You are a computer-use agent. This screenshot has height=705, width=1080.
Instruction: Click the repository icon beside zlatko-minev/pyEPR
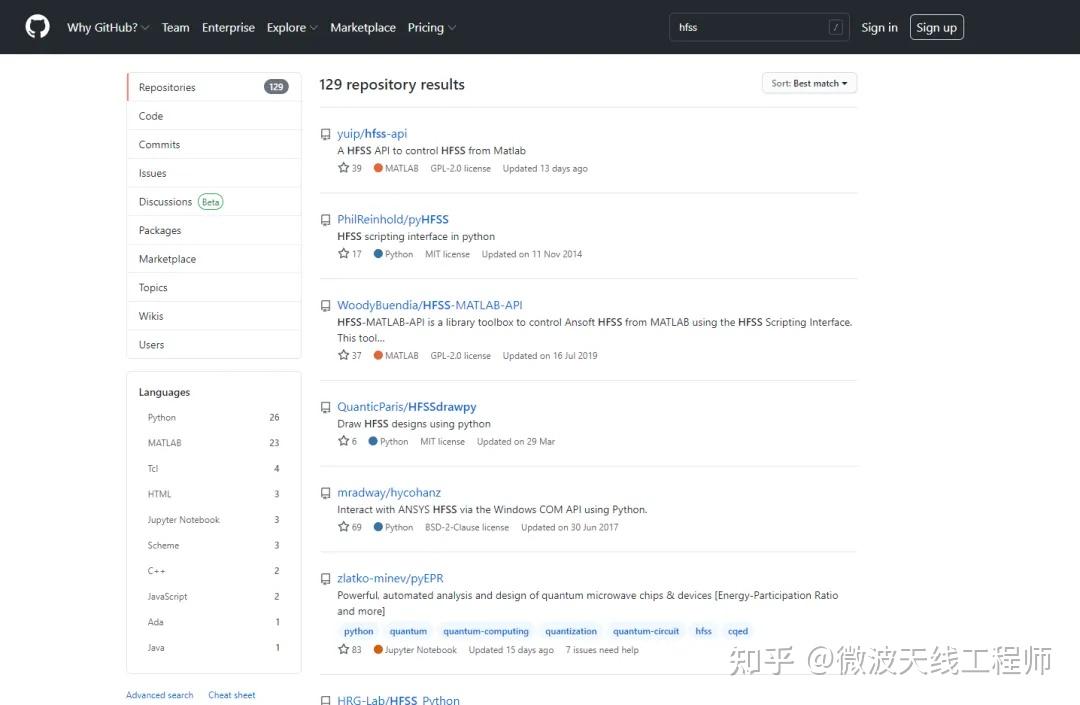point(325,579)
